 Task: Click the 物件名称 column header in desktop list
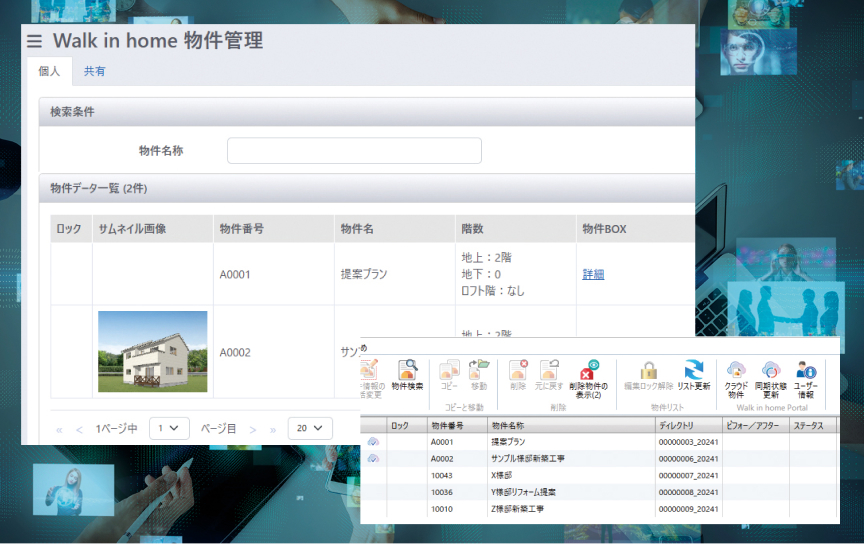[x=571, y=425]
